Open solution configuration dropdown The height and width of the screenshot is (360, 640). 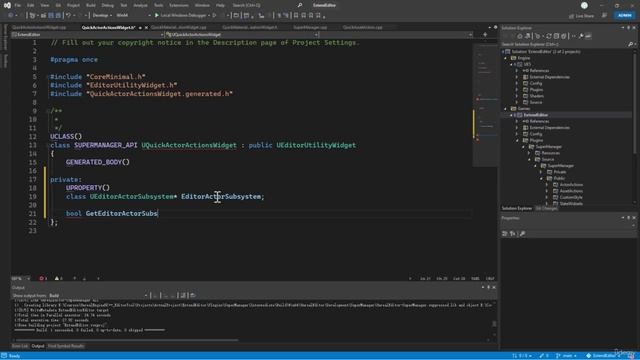pyautogui.click(x=102, y=15)
